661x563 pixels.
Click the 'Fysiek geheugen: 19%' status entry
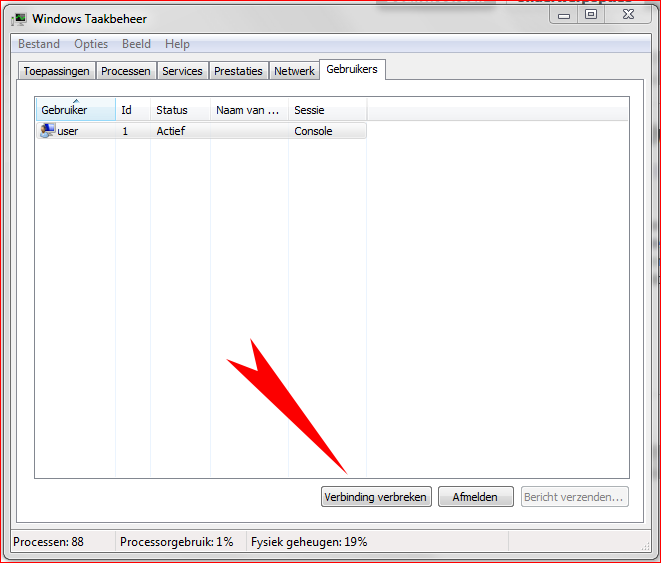[309, 542]
